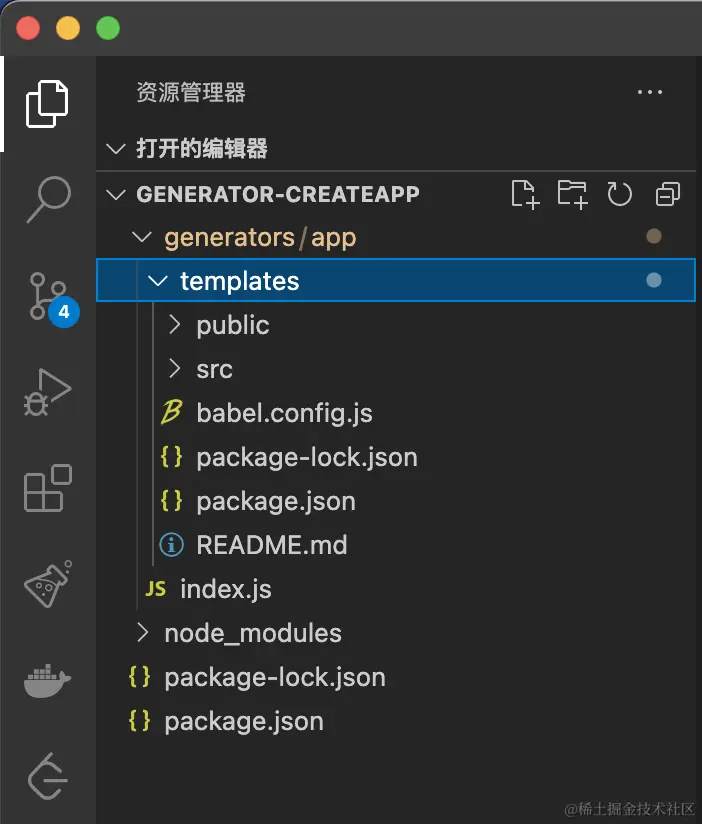Open the Explorer more actions menu

tap(650, 93)
